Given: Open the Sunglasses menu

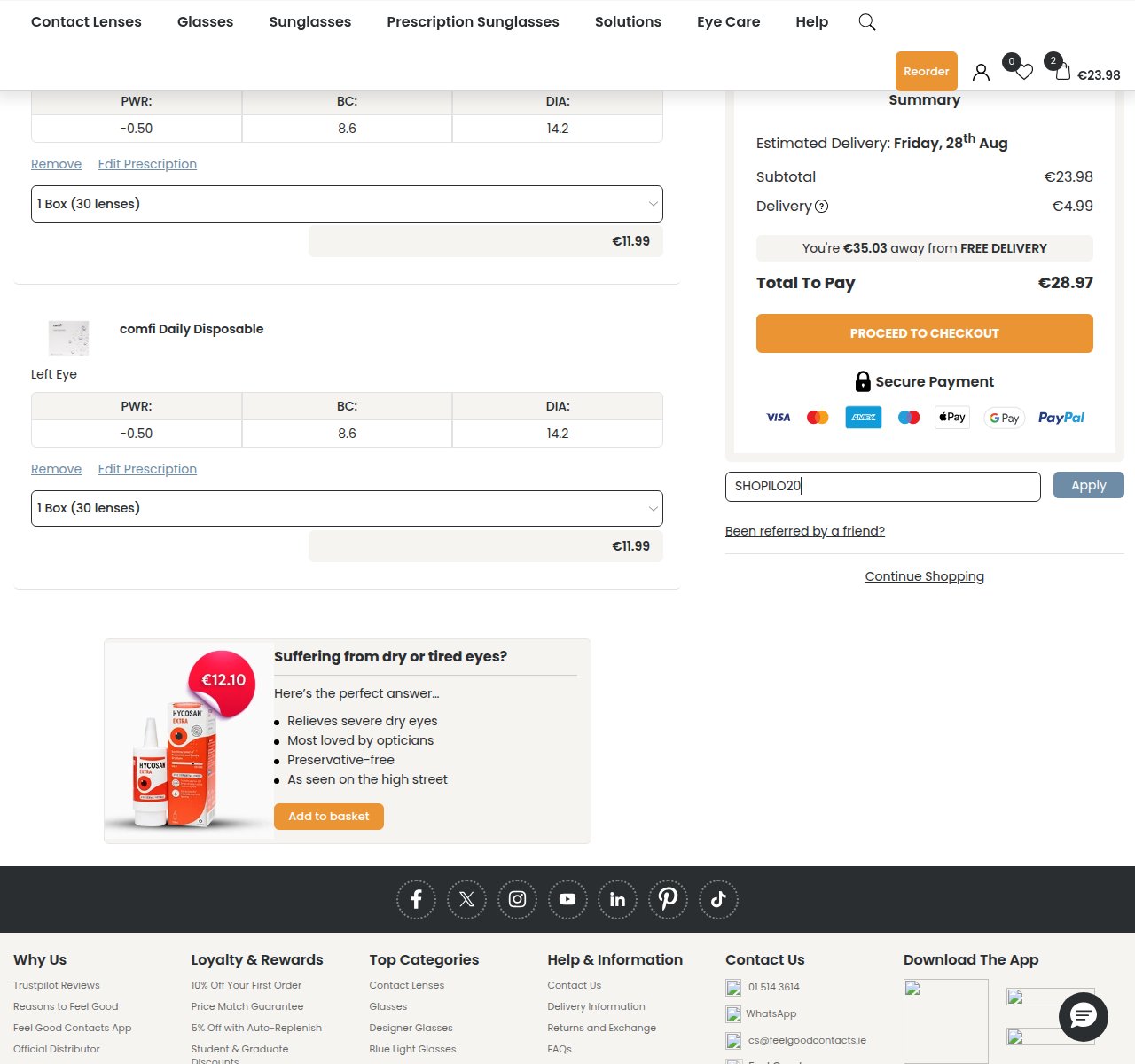Looking at the screenshot, I should [x=310, y=22].
